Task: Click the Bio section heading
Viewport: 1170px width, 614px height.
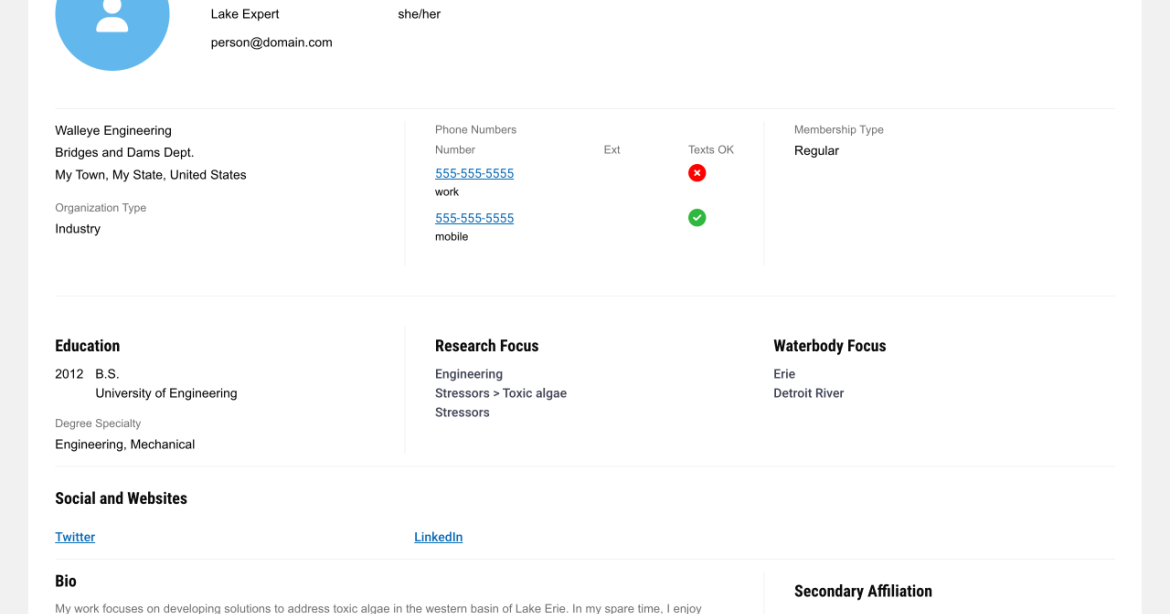Action: [66, 581]
